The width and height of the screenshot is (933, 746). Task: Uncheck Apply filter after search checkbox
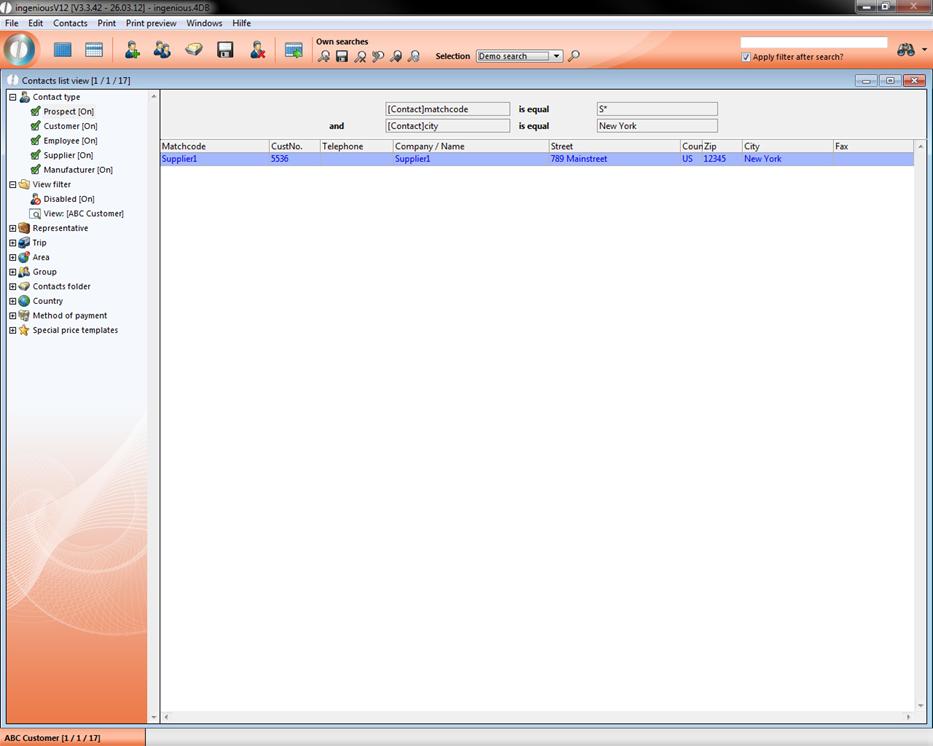point(746,57)
